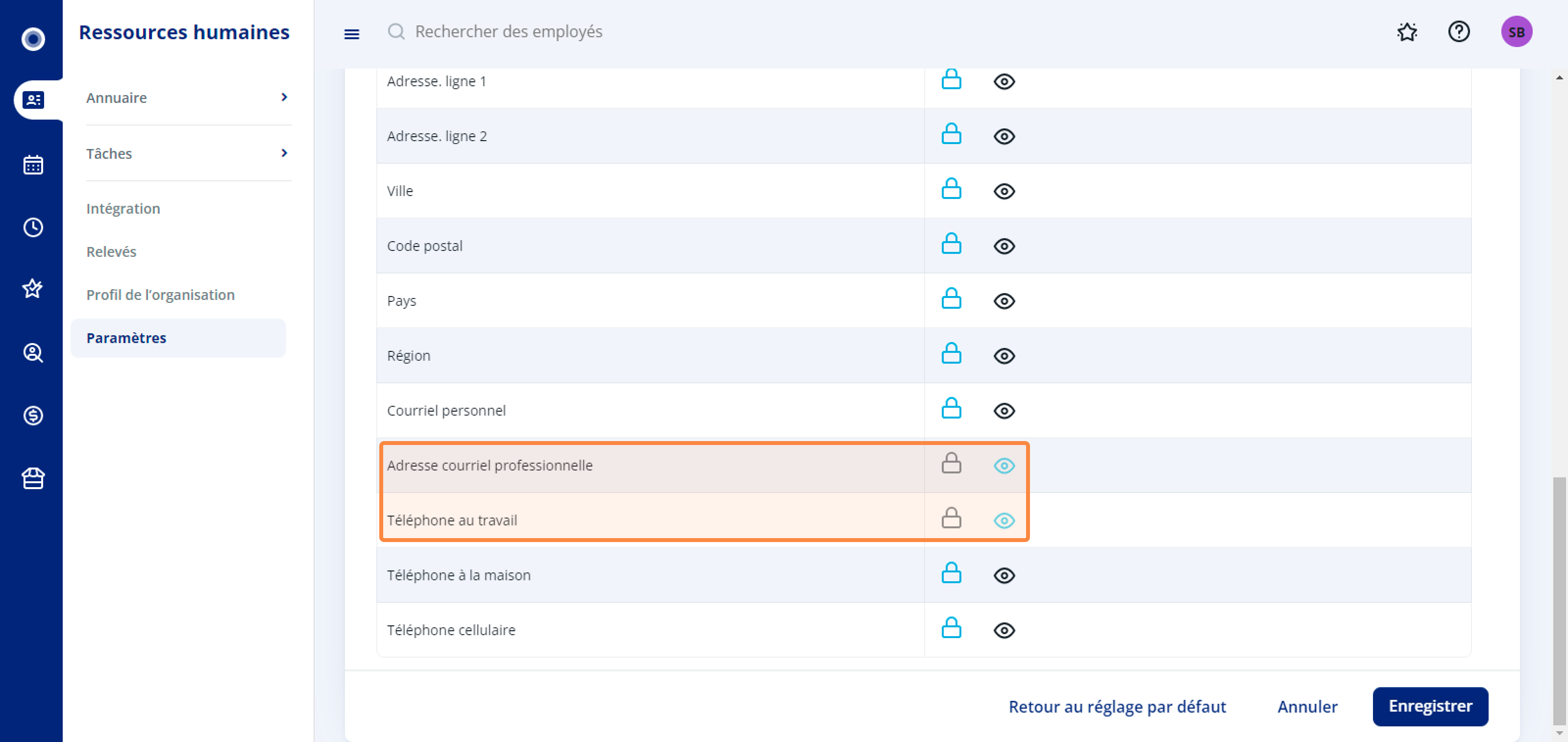Toggle visibility eye for Courriel personnel
The image size is (1568, 742).
(x=1004, y=411)
